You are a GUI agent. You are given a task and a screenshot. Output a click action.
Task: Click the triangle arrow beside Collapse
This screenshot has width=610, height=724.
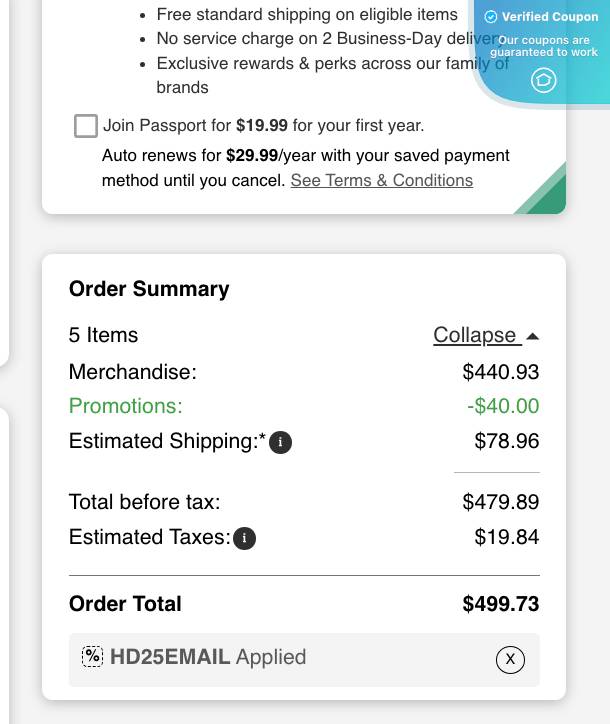532,336
